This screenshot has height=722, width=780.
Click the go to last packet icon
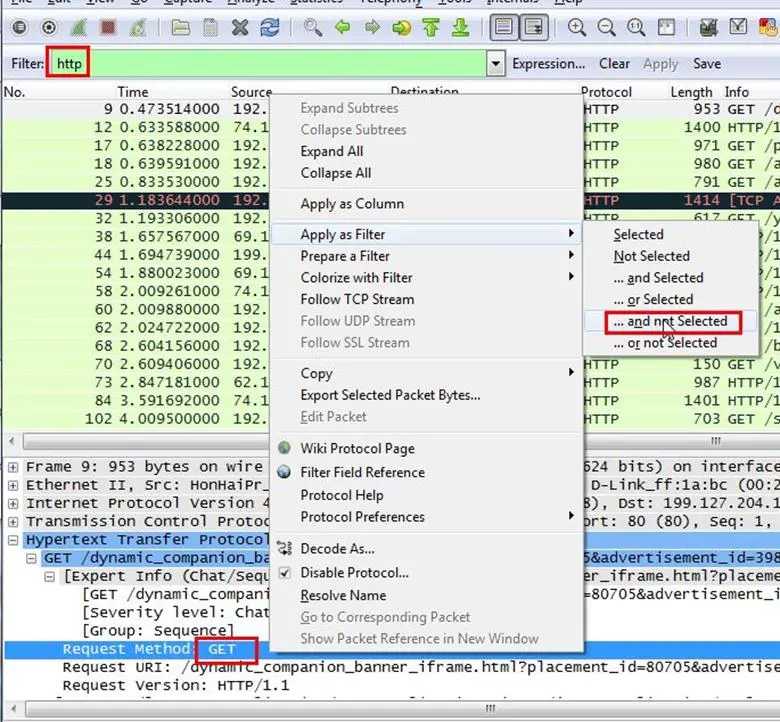tap(461, 28)
